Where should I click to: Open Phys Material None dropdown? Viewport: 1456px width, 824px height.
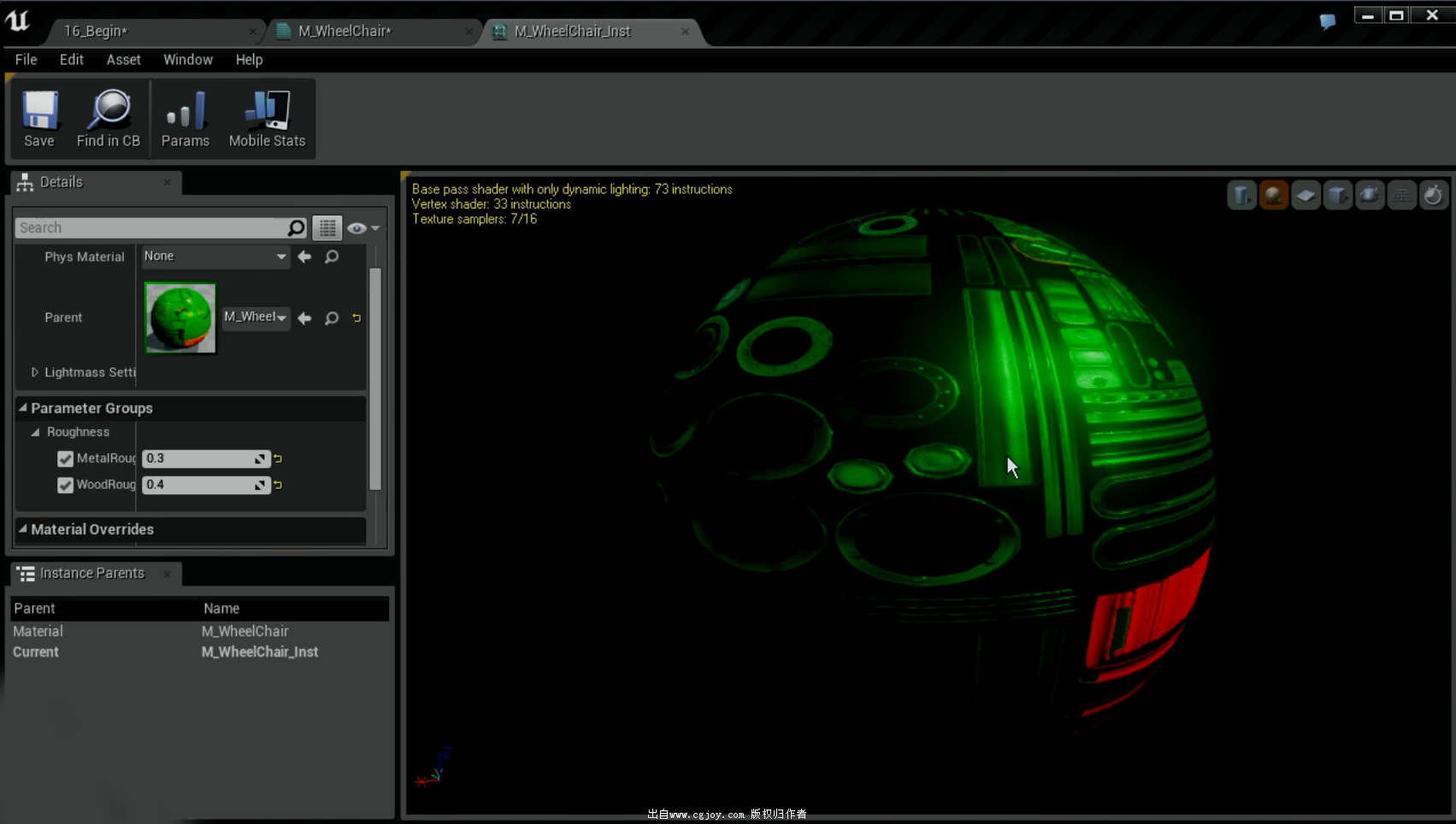[215, 256]
